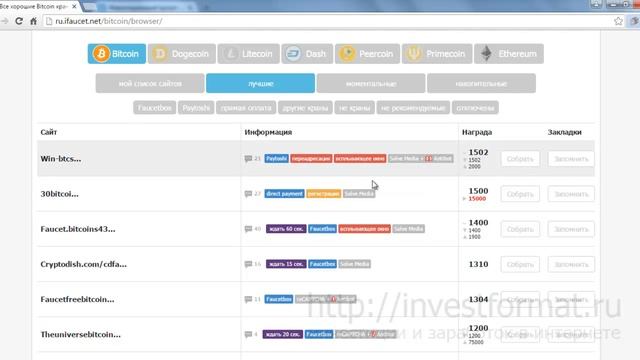Screen dimensions: 640x360
Task: Open comments icon for 30bitcoi row
Action: coord(248,193)
